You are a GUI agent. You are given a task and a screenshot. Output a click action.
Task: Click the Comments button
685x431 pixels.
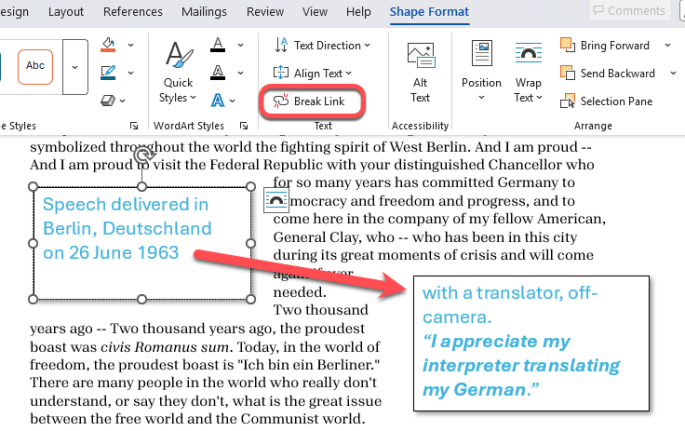[628, 11]
